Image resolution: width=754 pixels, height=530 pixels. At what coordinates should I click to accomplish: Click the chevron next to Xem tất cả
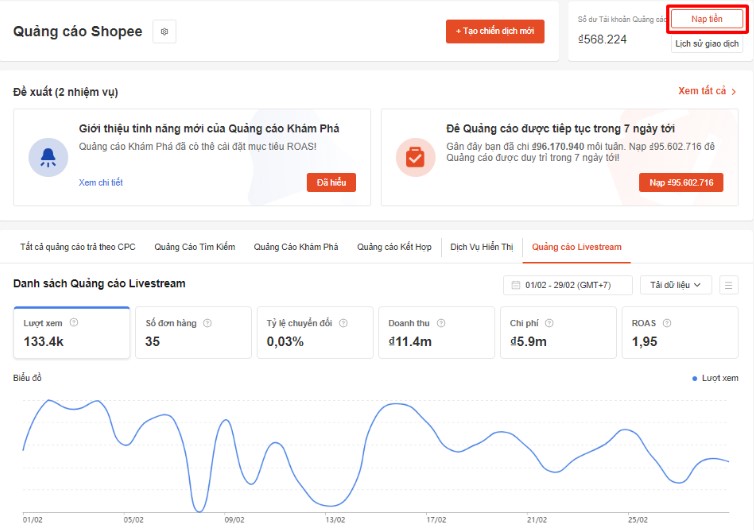pos(733,91)
